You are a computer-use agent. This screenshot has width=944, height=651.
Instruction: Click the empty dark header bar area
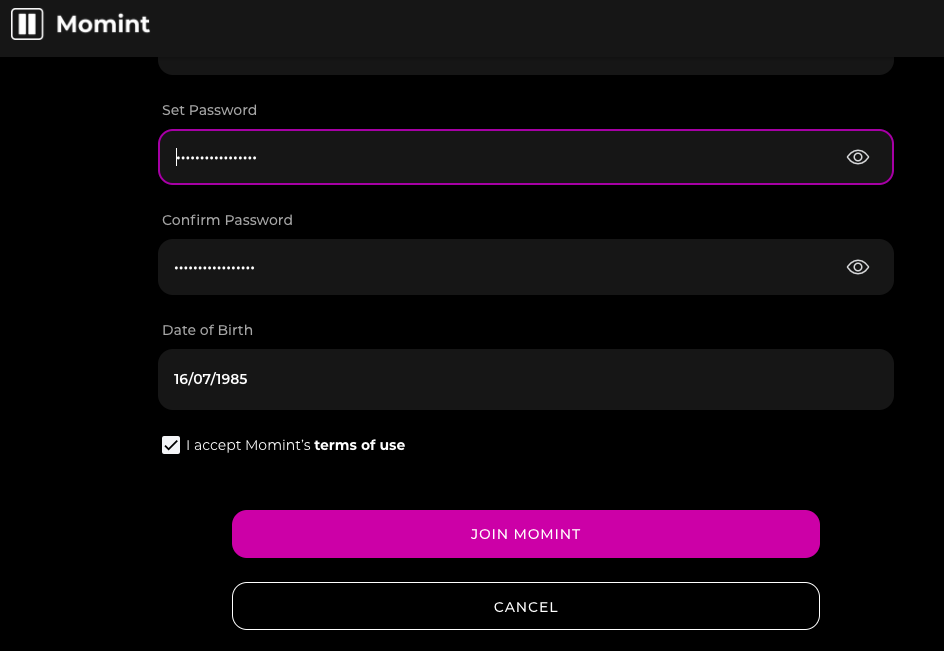[x=542, y=28]
